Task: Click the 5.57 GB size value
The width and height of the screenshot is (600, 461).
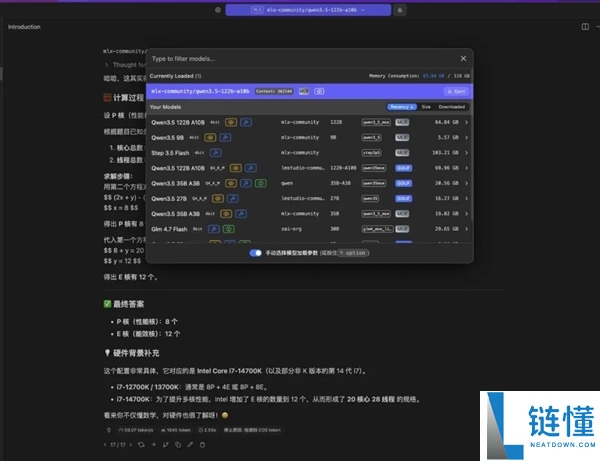Action: 448,137
